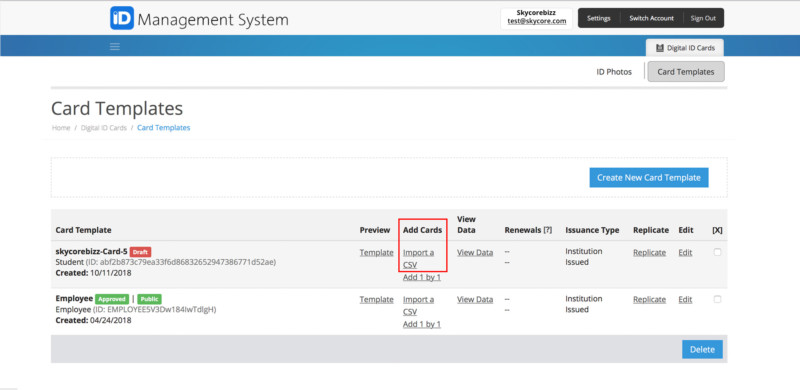
Task: Sign Out of the account
Action: click(x=703, y=18)
